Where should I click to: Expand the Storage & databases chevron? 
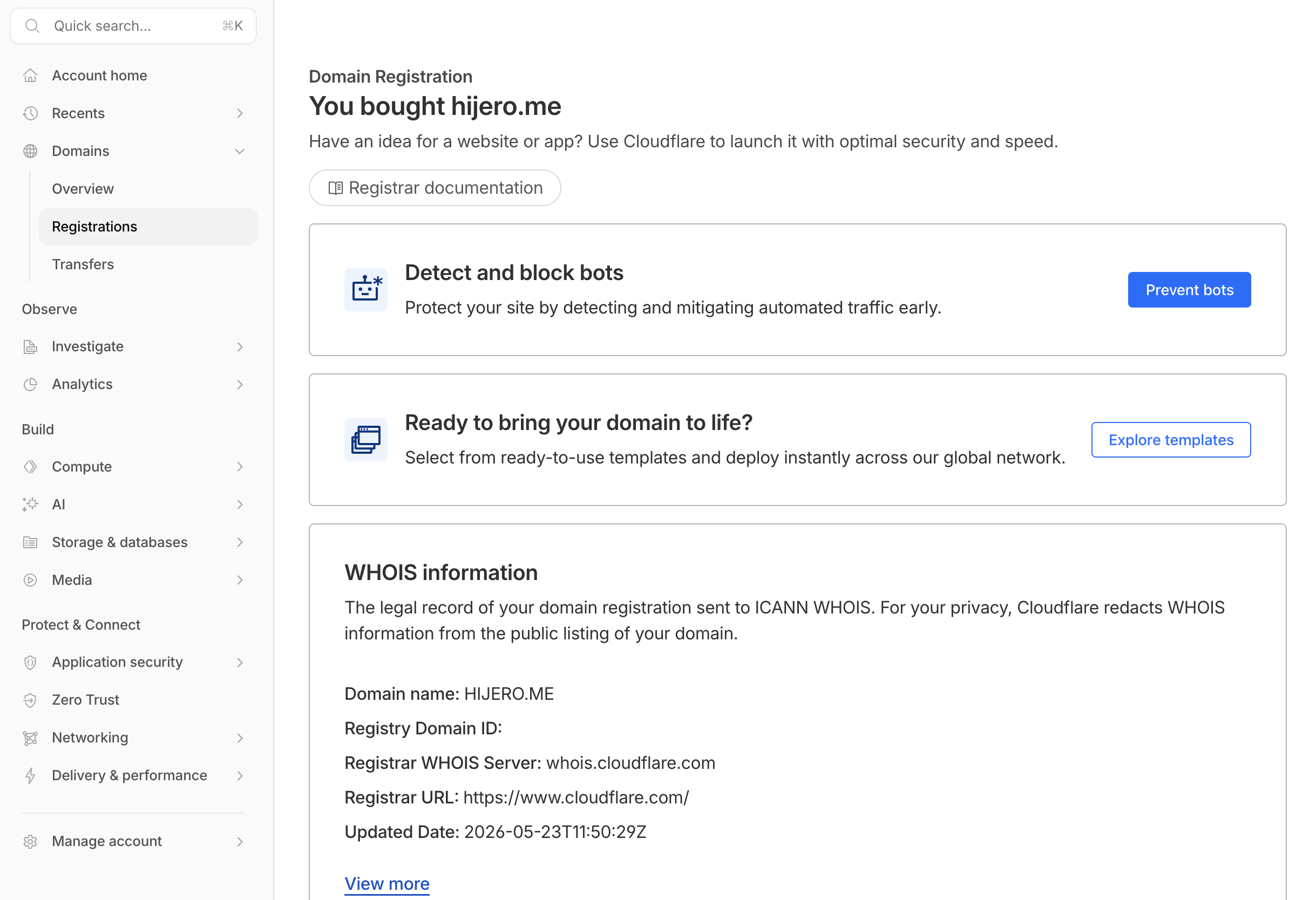point(240,542)
